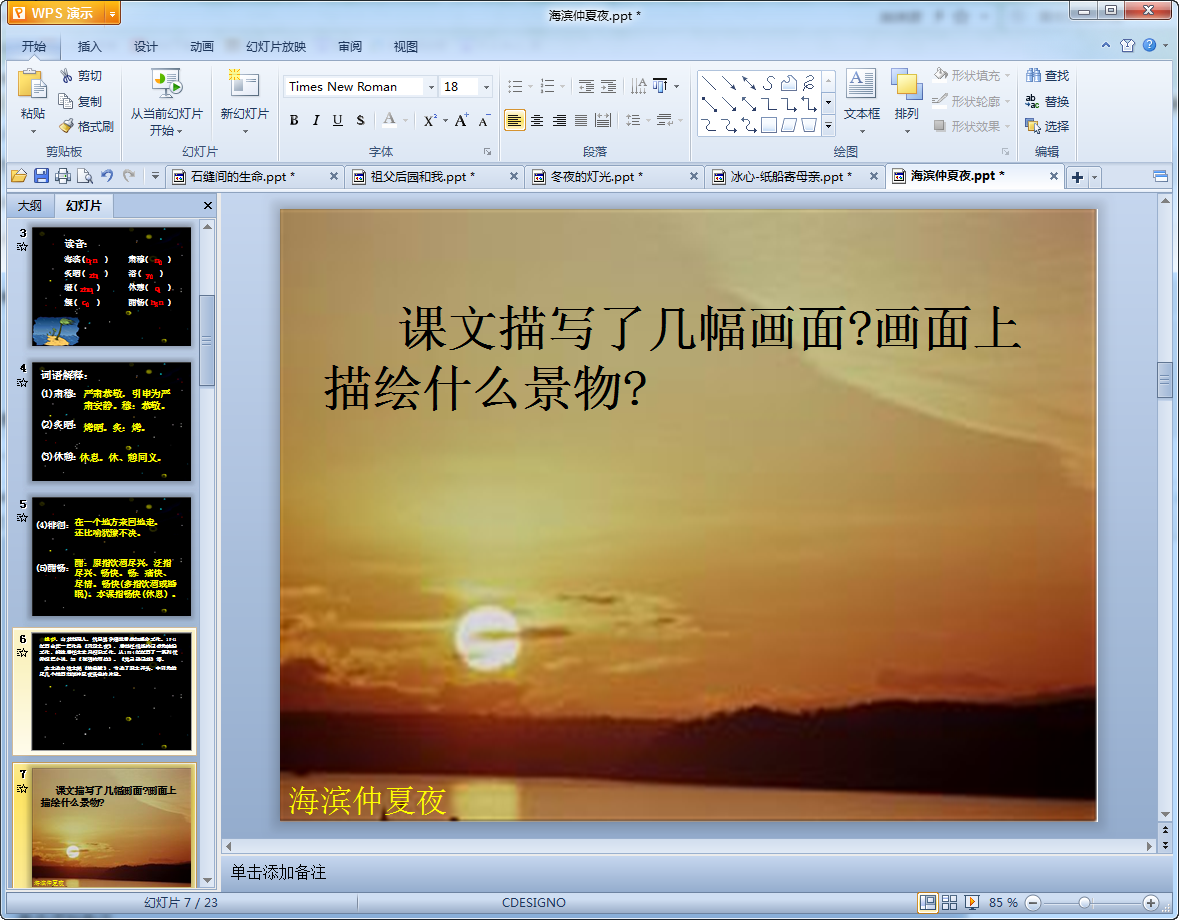Screen dimensions: 1179x920
Task: Click the Select (选择) button
Action: pos(1047,126)
